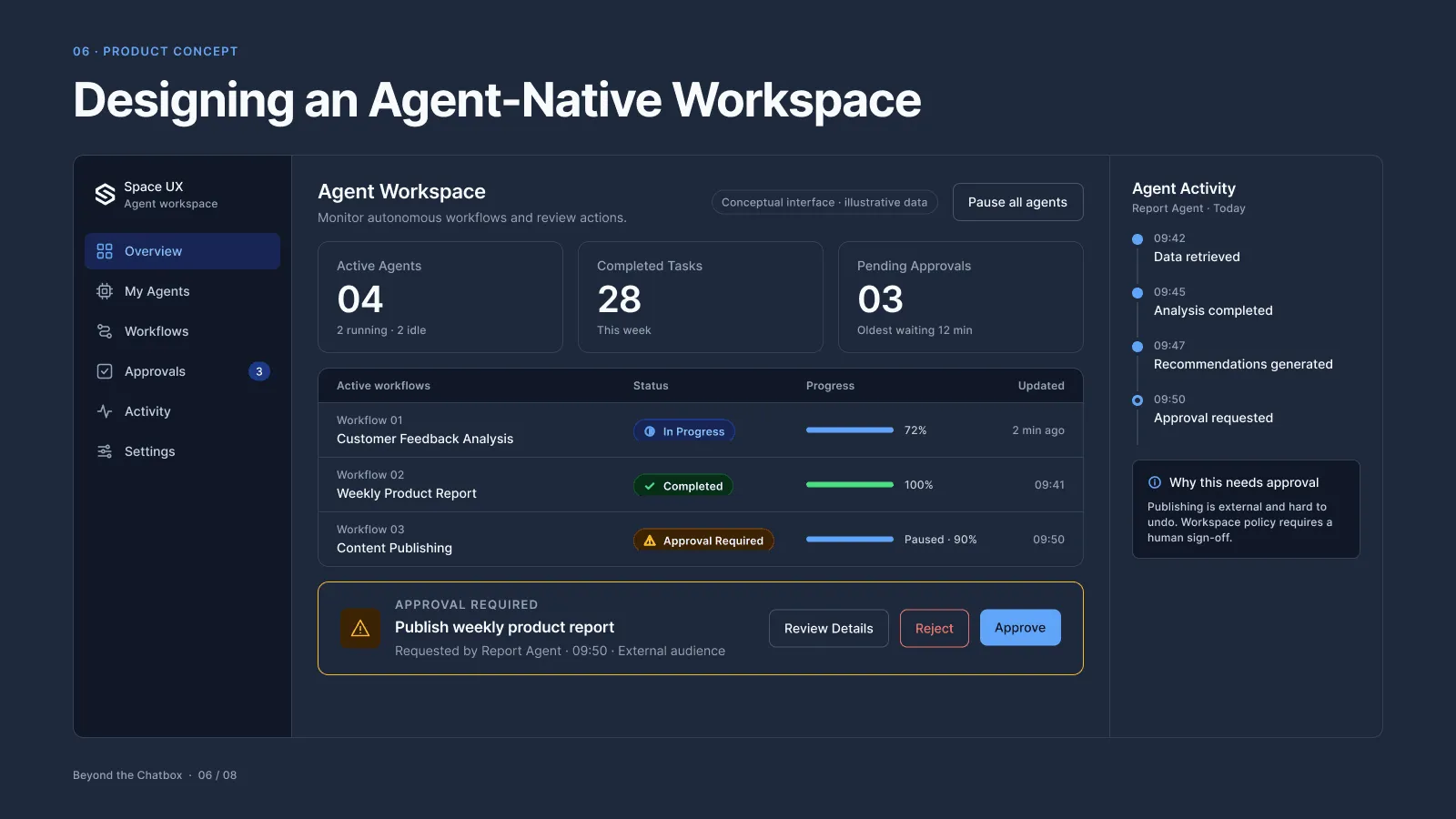Select the 09:42 Data retrieved timeline dot
The image size is (1456, 819).
(1137, 239)
